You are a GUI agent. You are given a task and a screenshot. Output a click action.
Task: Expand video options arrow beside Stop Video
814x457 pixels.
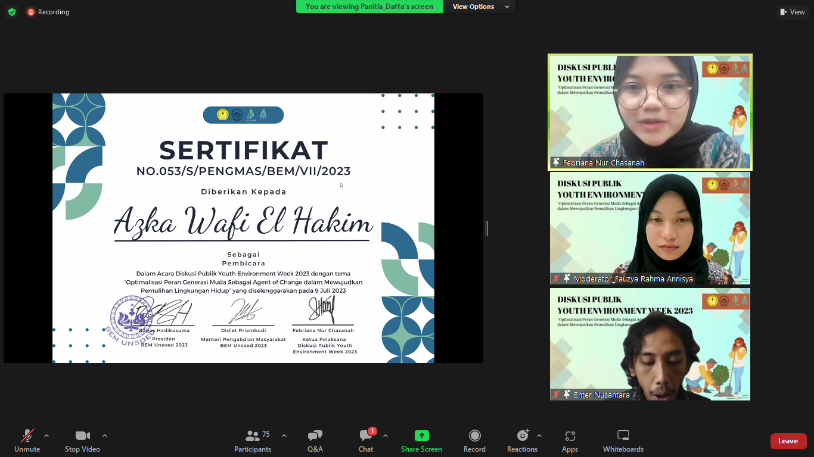105,435
